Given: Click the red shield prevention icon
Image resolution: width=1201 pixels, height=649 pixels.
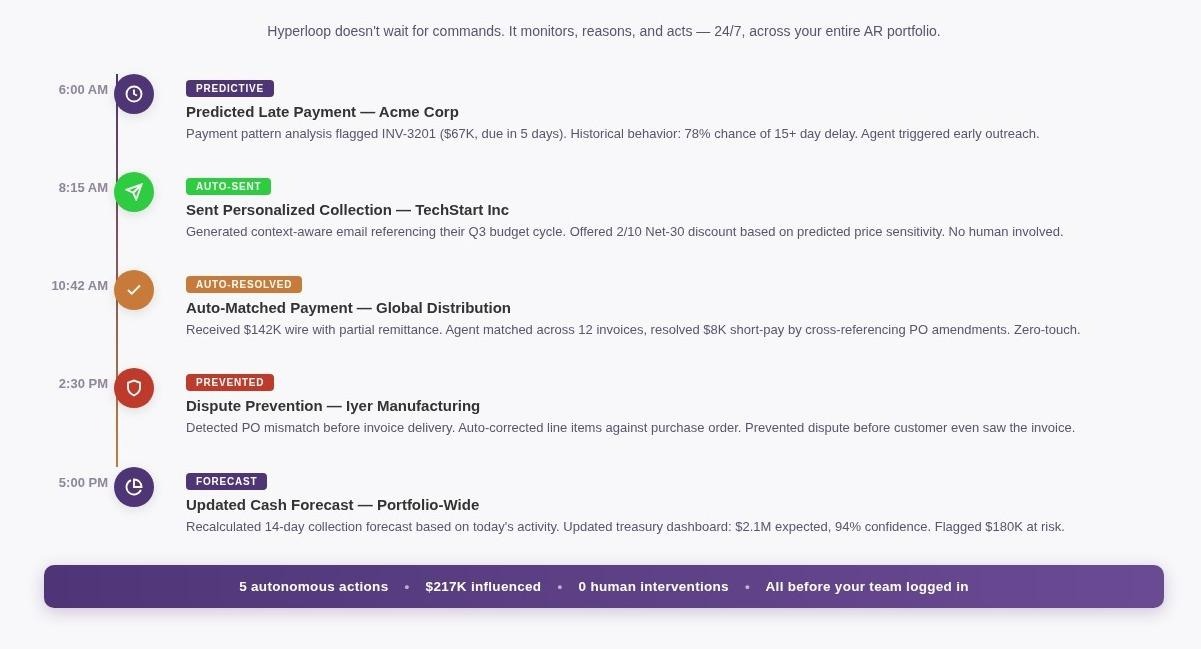Looking at the screenshot, I should (134, 388).
